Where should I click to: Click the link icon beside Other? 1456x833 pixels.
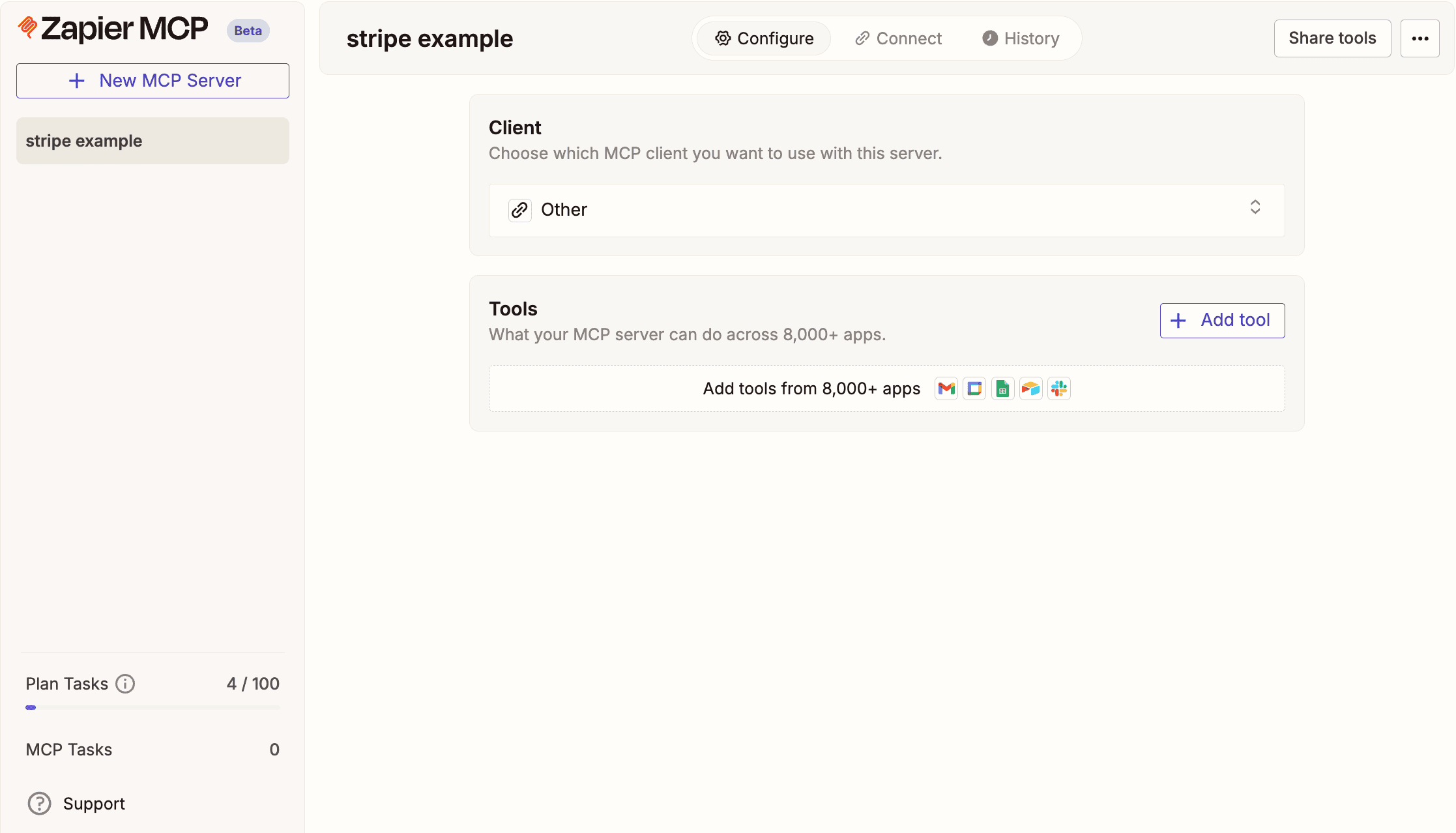[x=519, y=210]
